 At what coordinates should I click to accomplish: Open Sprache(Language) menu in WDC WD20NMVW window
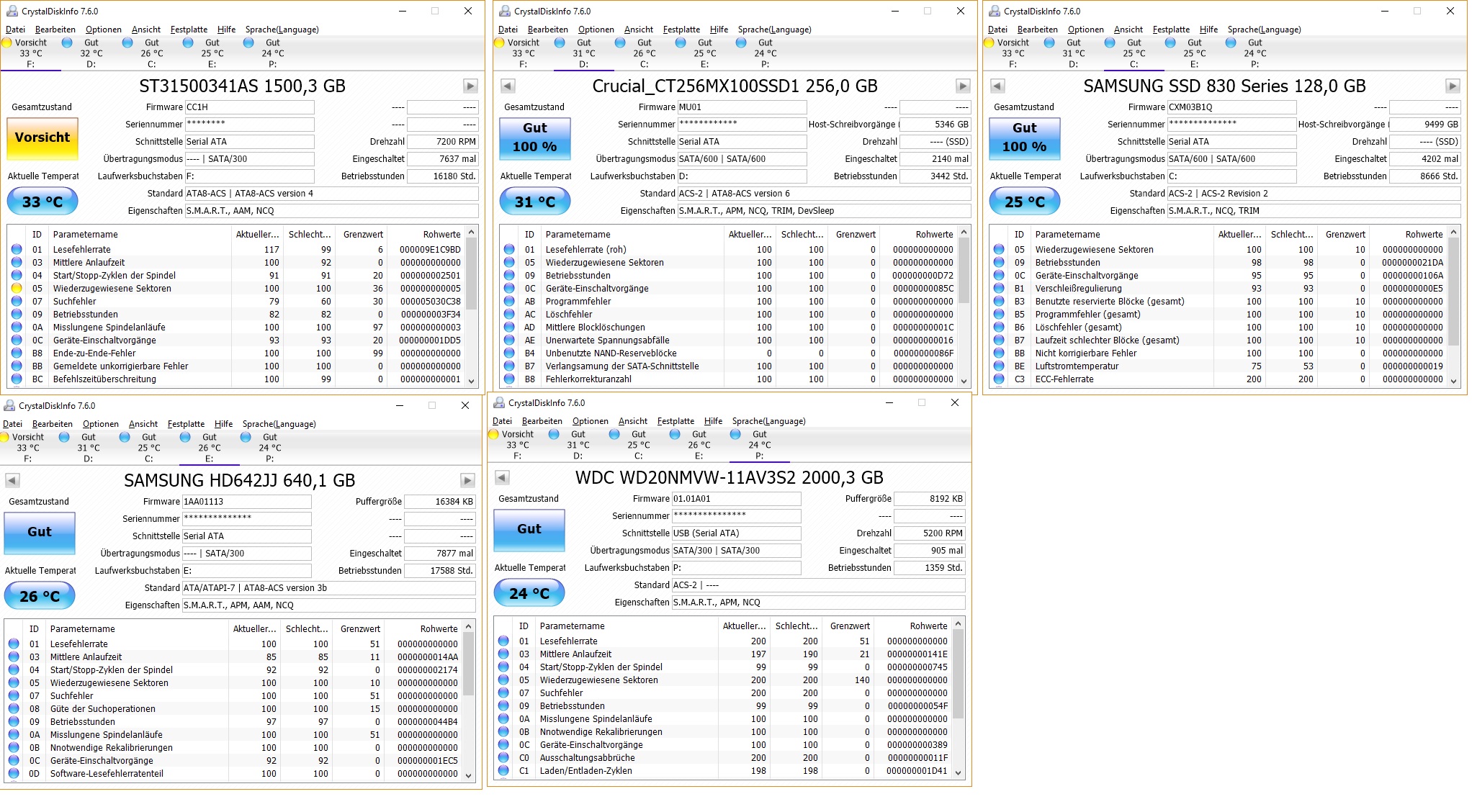tap(768, 421)
